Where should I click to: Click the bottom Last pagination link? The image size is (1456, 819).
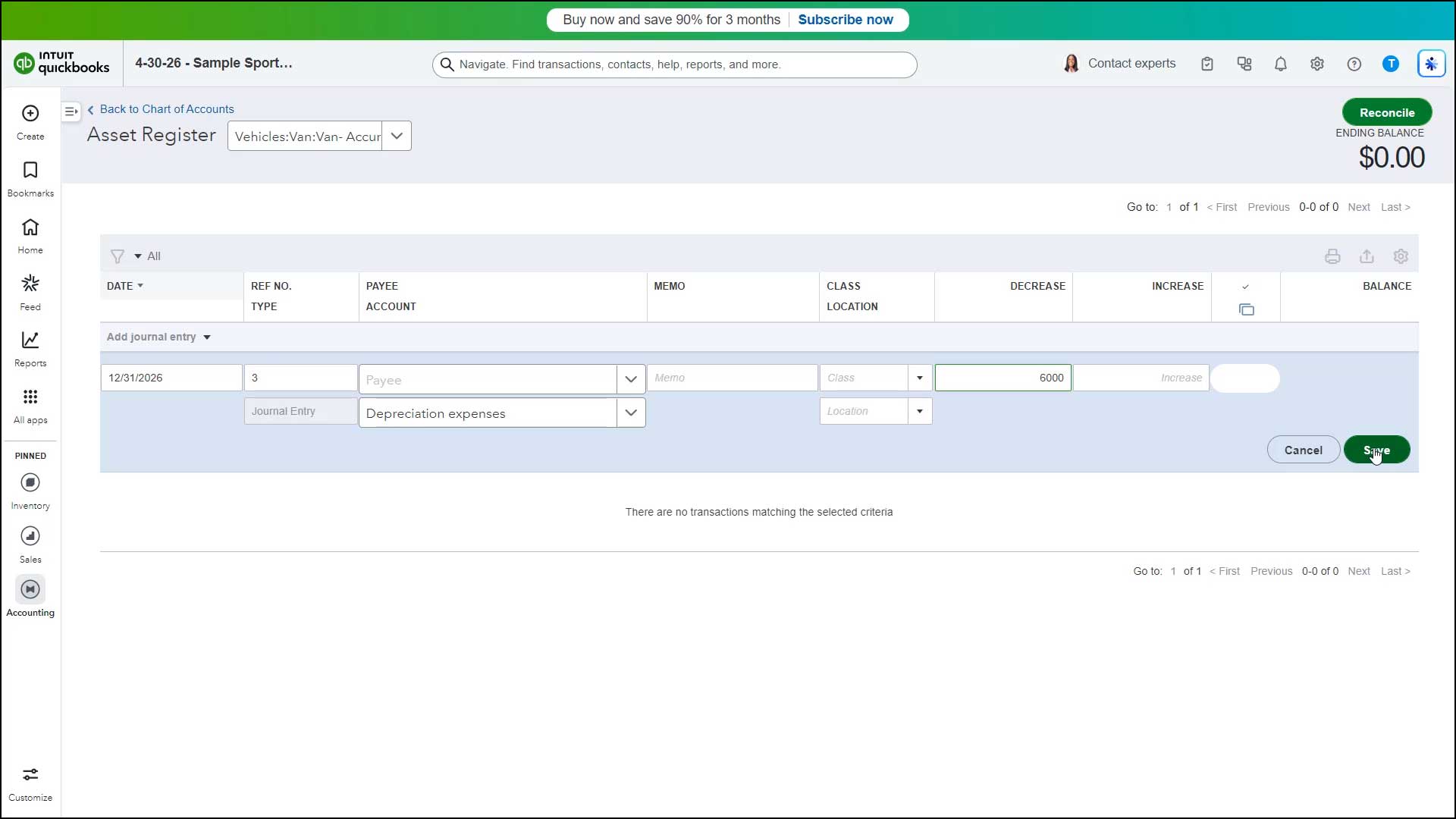click(1395, 571)
